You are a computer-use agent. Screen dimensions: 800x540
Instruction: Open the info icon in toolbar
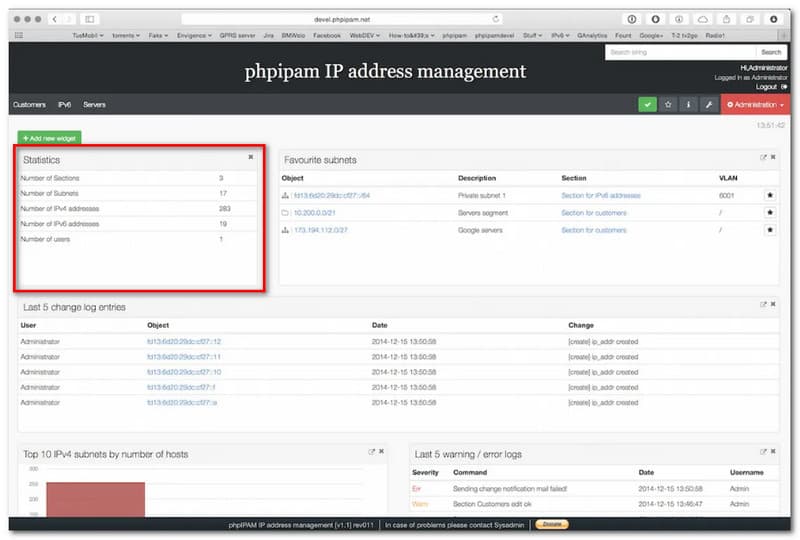[x=688, y=104]
